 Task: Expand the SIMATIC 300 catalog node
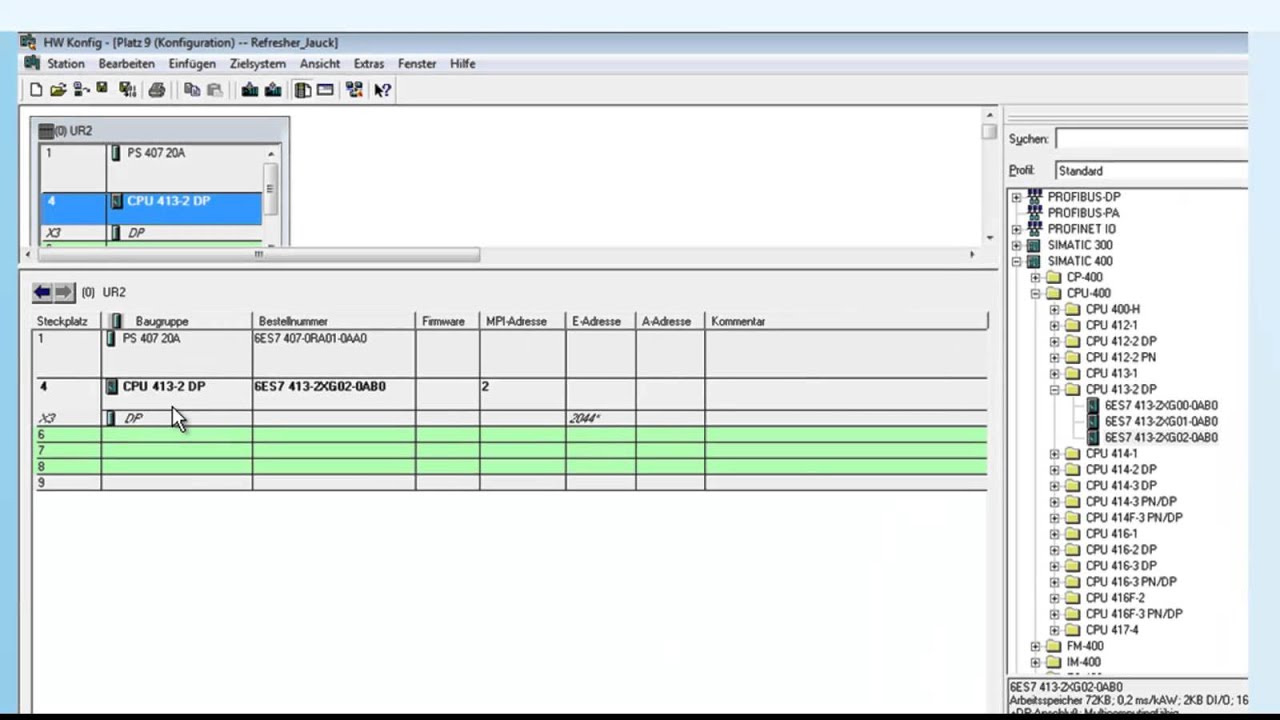coord(1016,245)
